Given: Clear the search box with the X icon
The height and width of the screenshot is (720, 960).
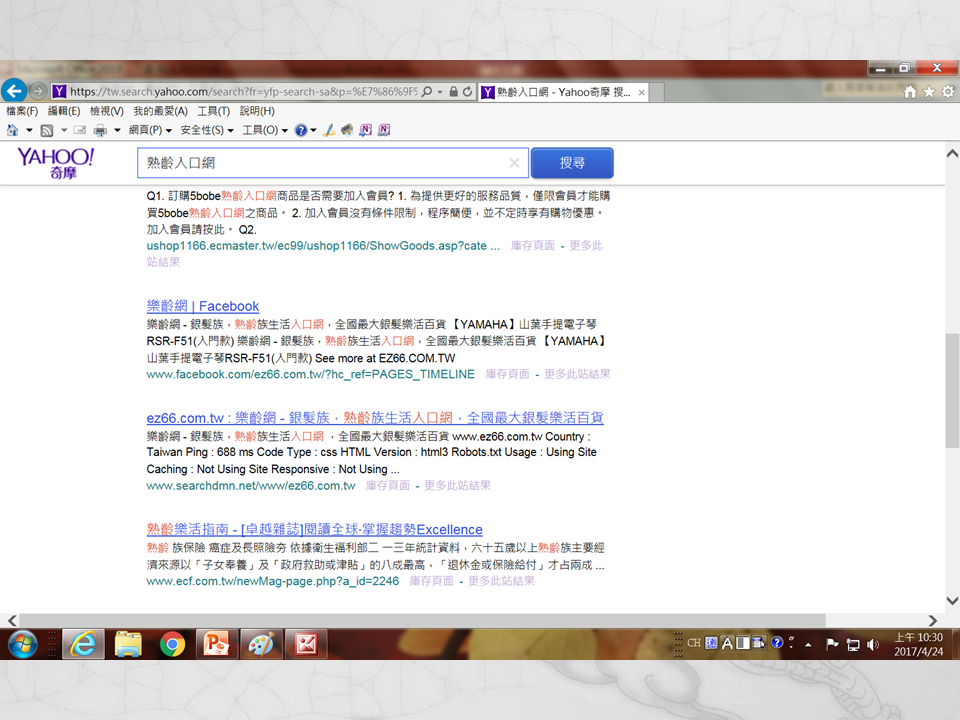Looking at the screenshot, I should (514, 163).
